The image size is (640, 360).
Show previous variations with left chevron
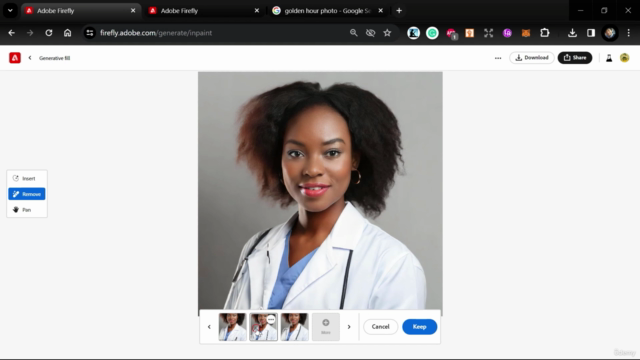209,327
